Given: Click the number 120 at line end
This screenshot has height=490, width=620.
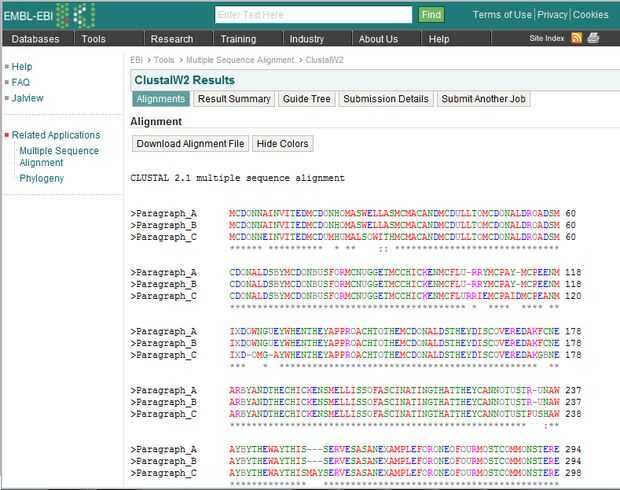Looking at the screenshot, I should [573, 296].
